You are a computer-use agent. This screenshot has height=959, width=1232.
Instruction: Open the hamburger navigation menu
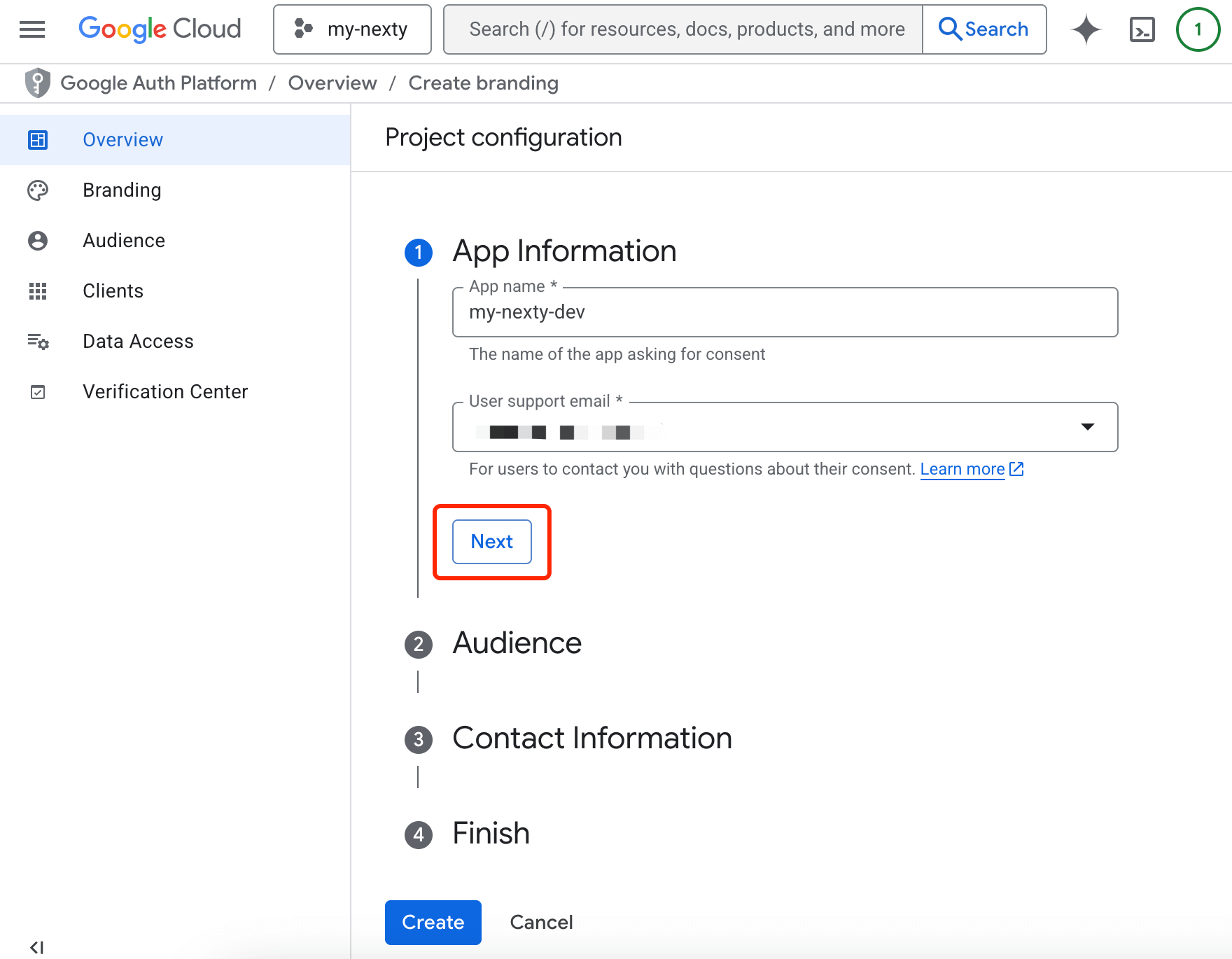[32, 29]
